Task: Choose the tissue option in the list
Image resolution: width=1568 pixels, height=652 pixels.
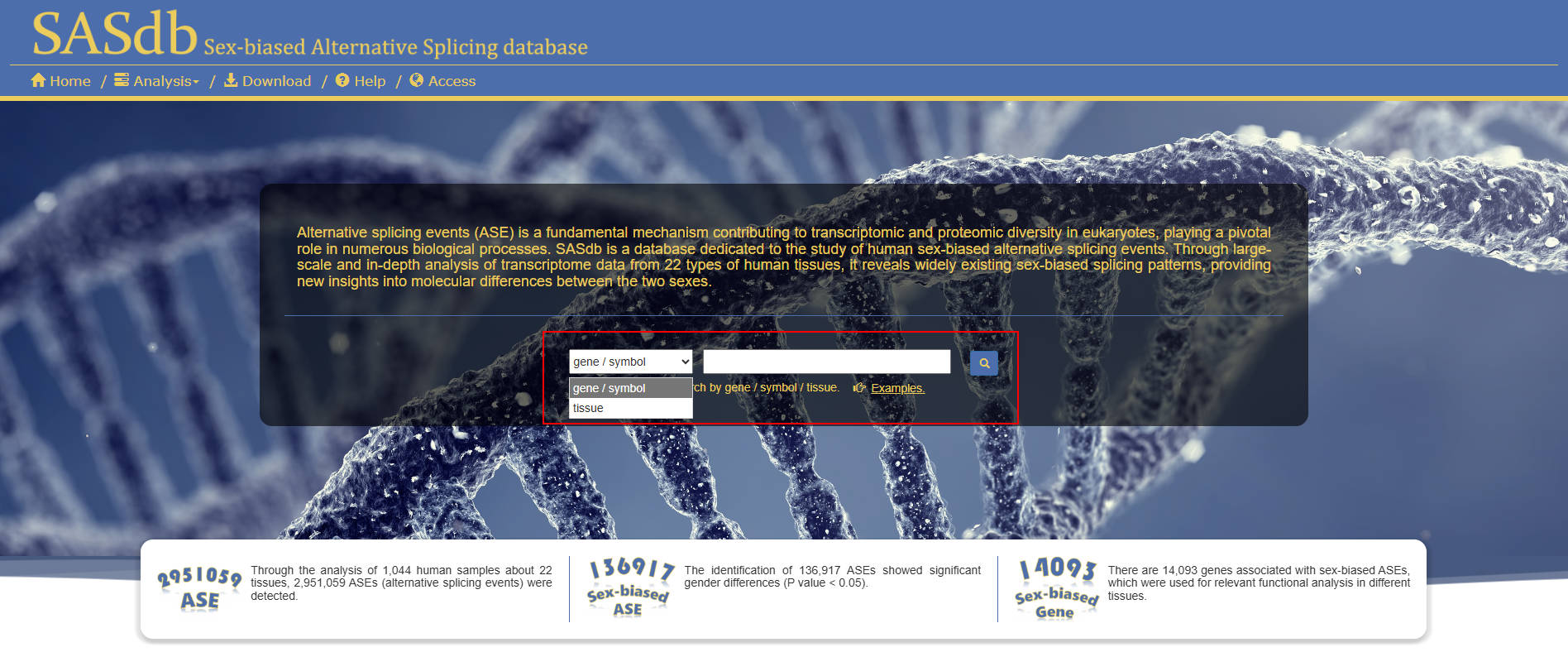Action: (630, 408)
